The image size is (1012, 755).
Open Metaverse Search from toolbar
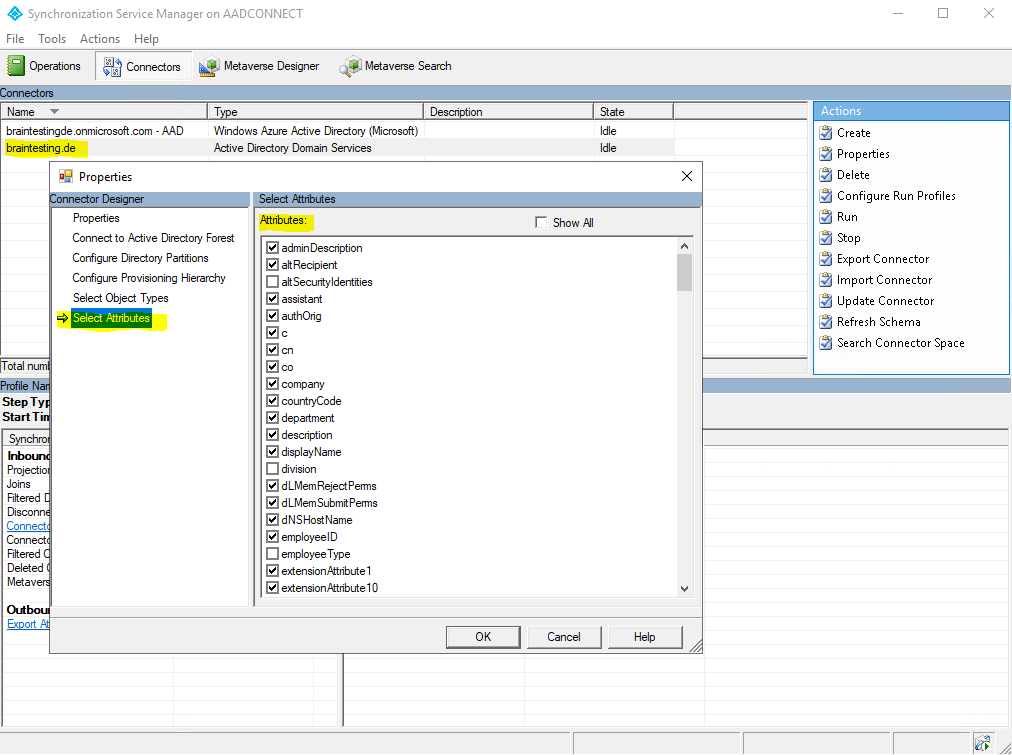pos(350,66)
